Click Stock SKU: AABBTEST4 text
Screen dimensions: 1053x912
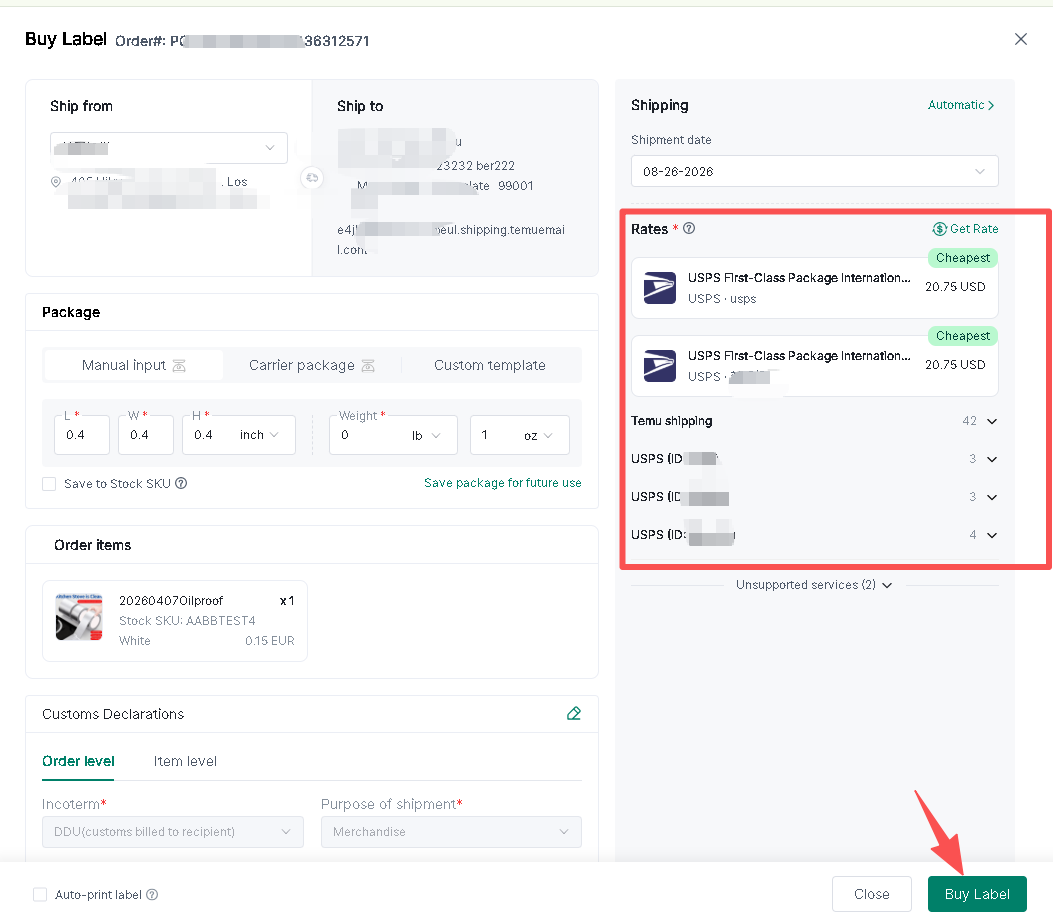[187, 621]
